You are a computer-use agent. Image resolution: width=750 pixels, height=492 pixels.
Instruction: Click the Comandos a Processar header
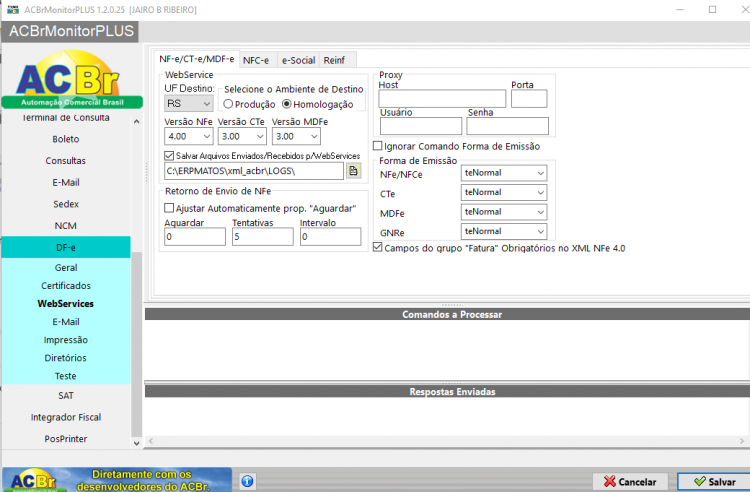[x=447, y=314]
